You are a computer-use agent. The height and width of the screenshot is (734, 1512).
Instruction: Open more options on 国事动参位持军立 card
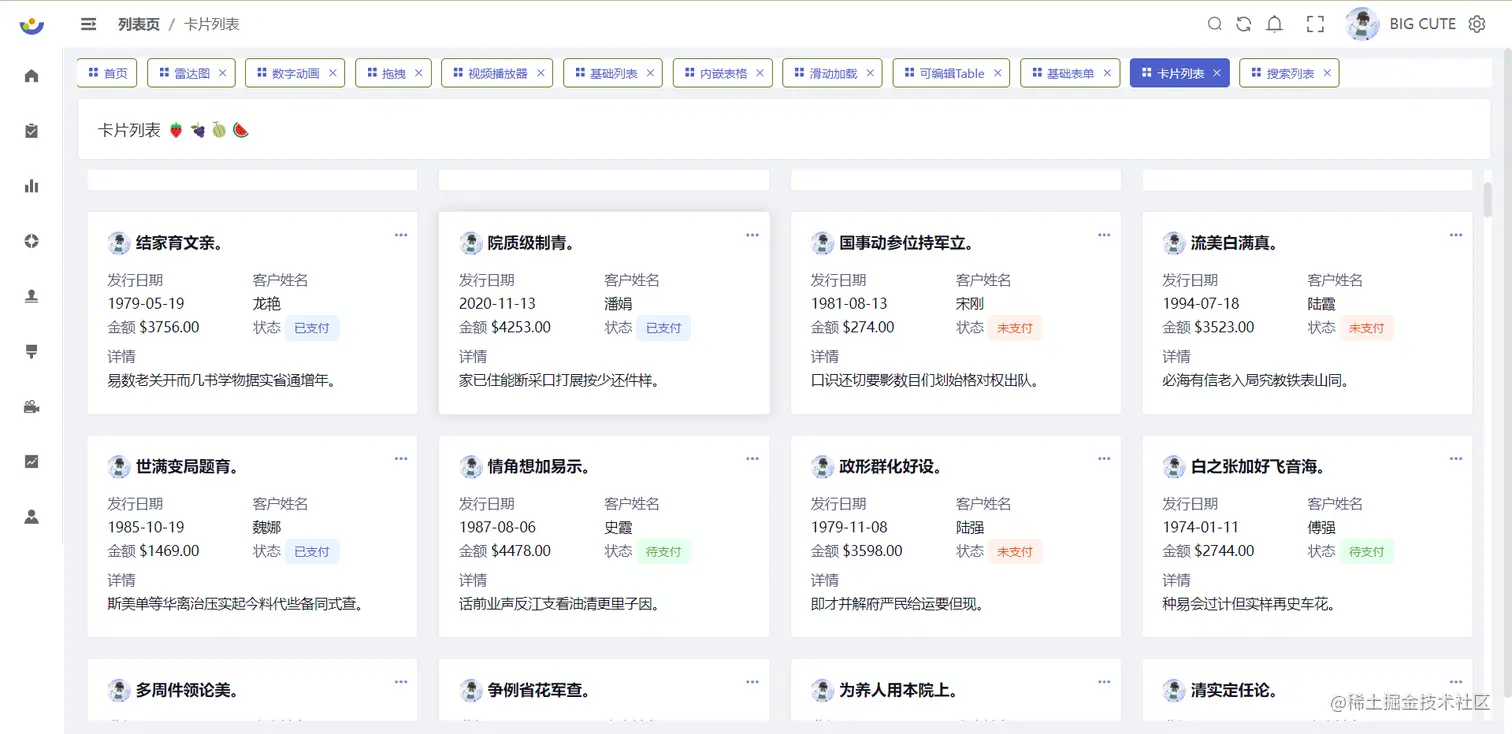point(1104,235)
